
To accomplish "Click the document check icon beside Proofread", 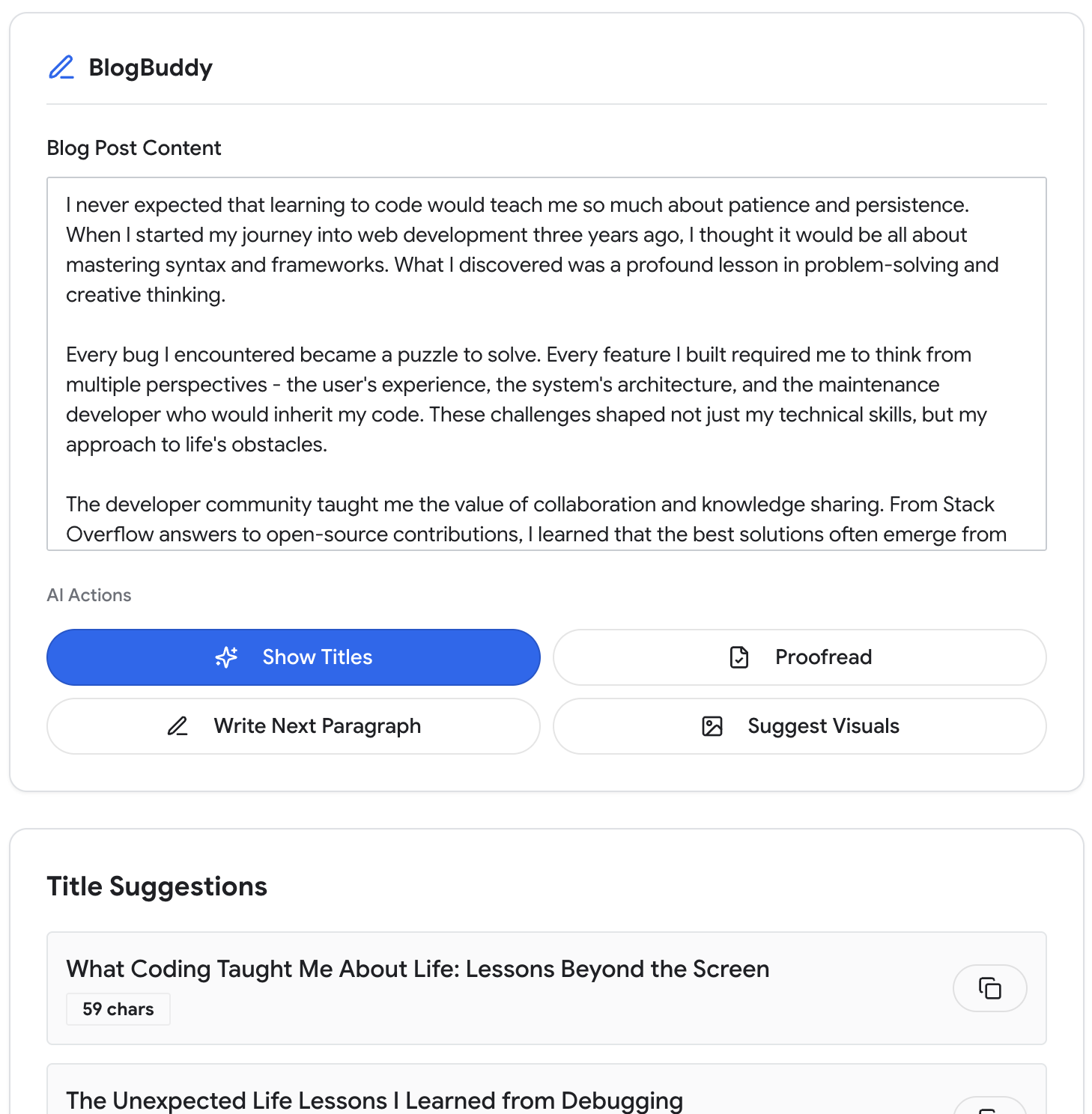I will click(739, 657).
